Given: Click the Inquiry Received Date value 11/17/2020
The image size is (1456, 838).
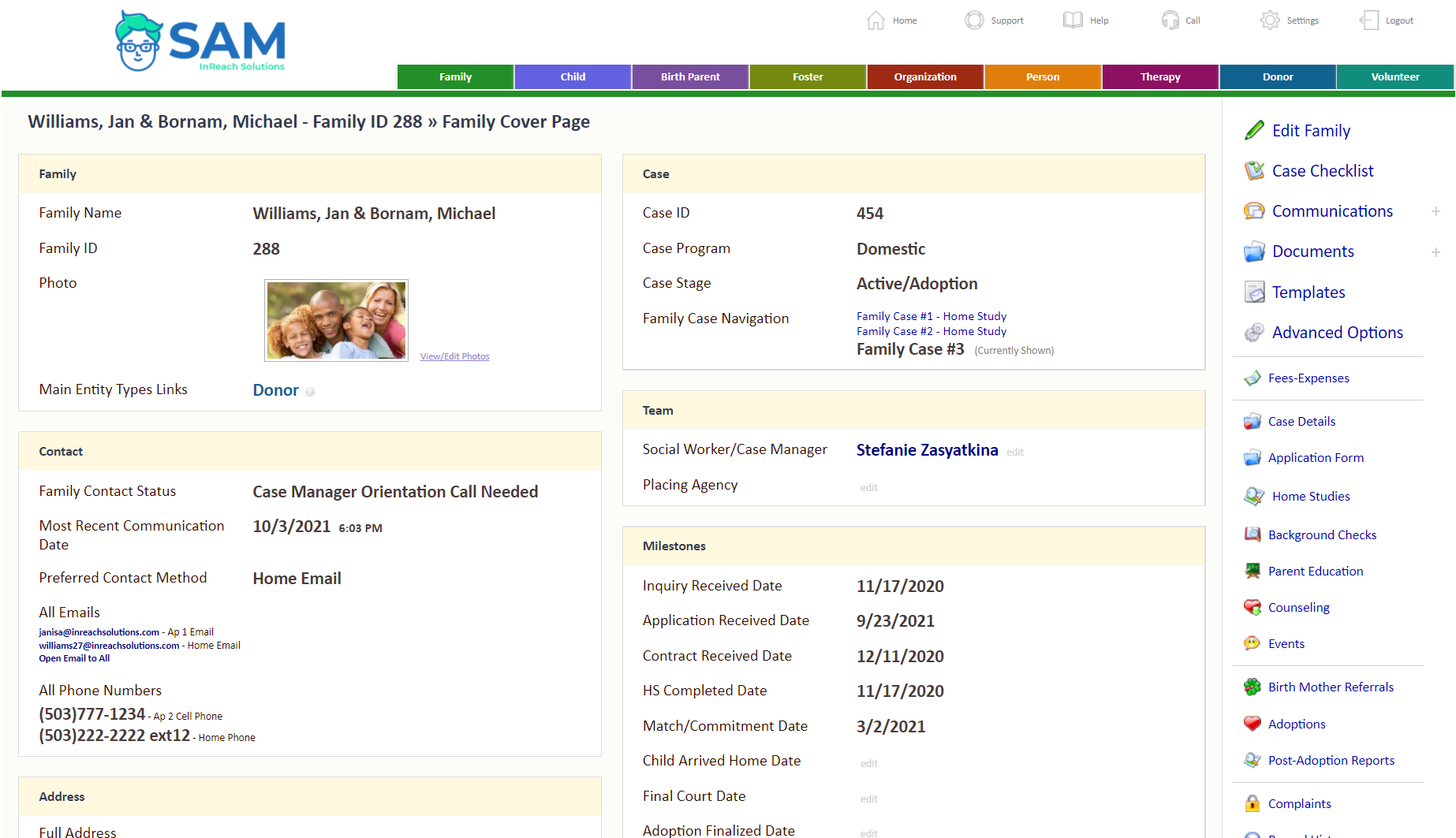Looking at the screenshot, I should 901,587.
